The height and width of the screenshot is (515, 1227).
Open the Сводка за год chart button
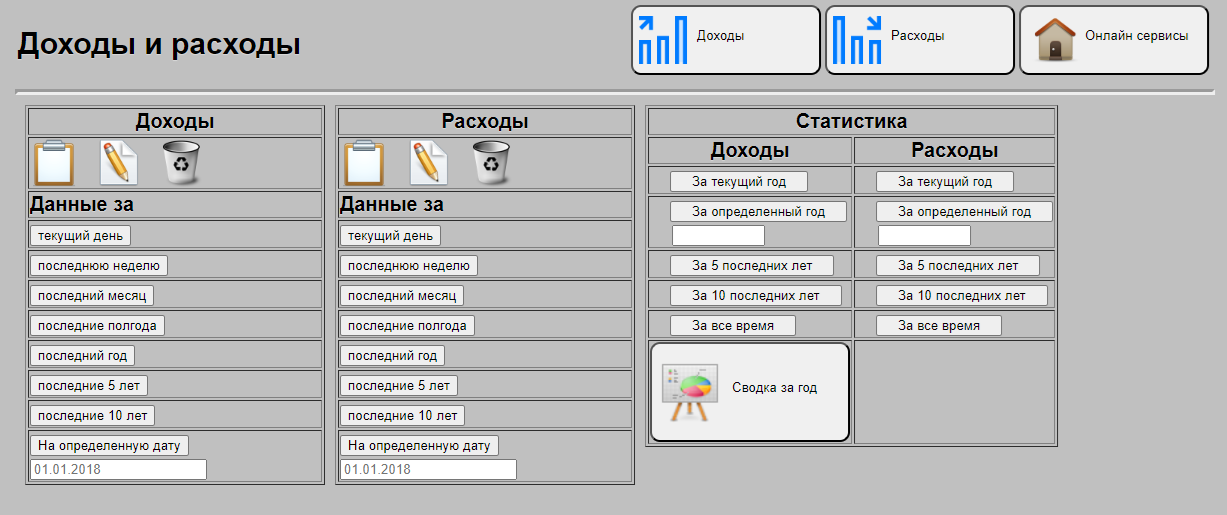[750, 392]
